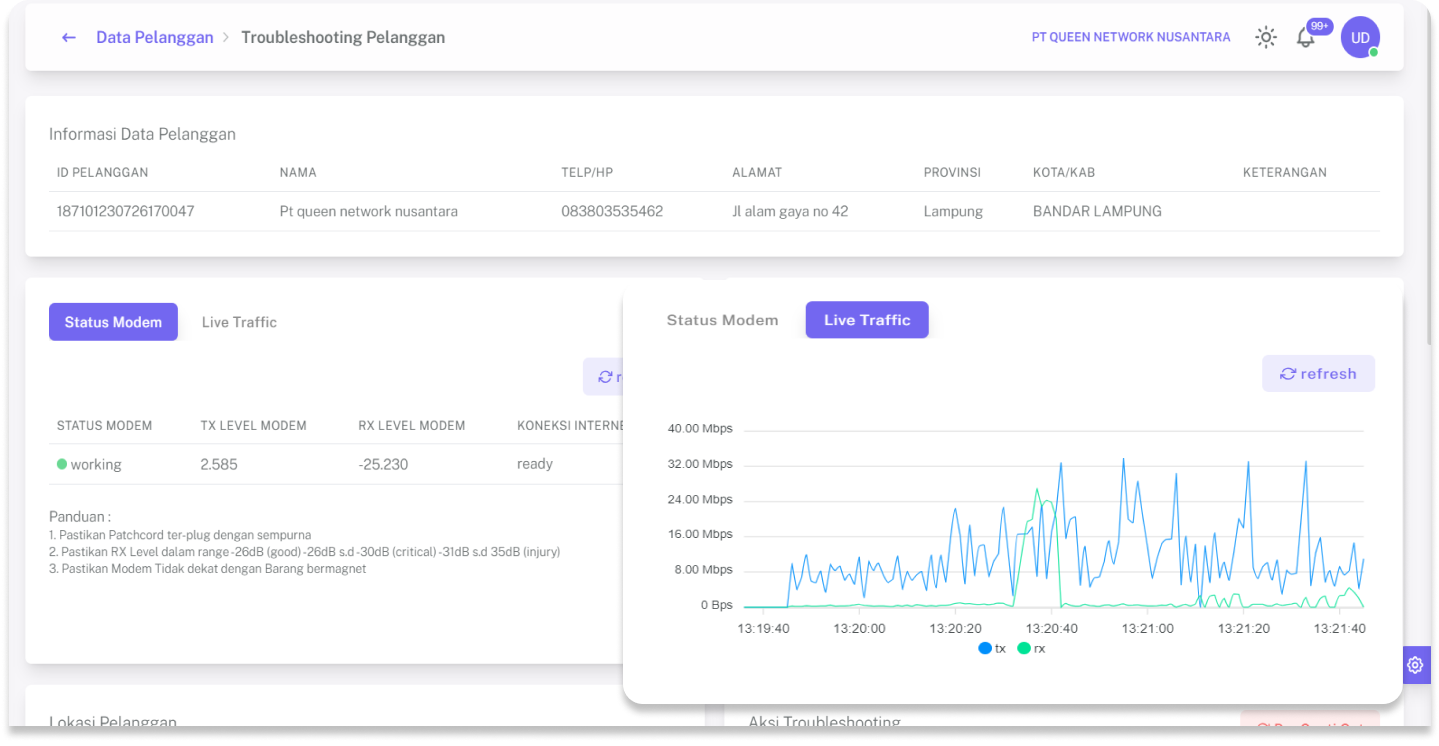This screenshot has height=746, width=1439.
Task: Toggle the tx series legend marker
Action: (x=985, y=648)
